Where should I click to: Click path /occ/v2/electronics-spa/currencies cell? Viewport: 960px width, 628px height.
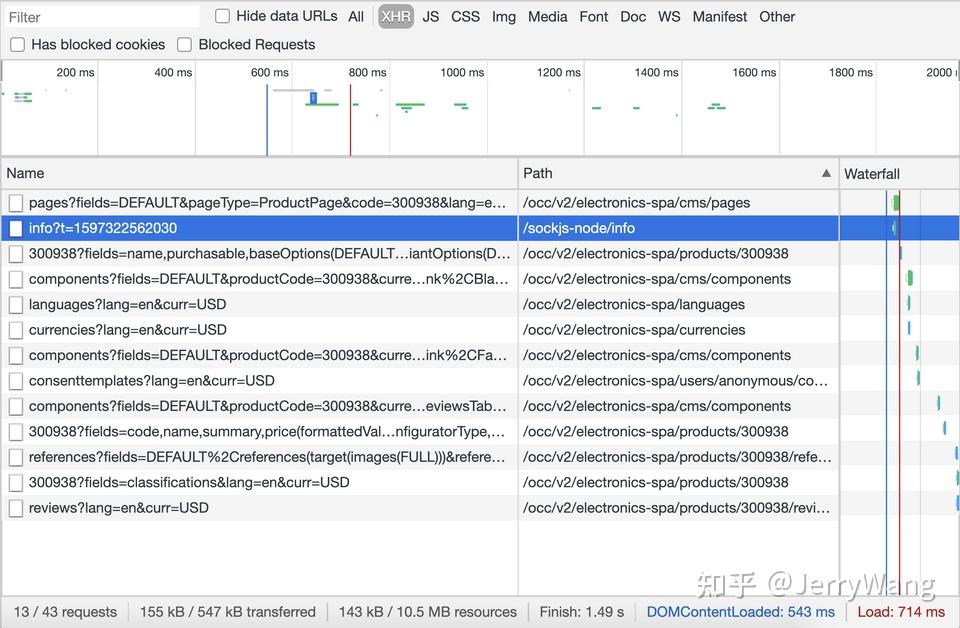pyautogui.click(x=678, y=330)
